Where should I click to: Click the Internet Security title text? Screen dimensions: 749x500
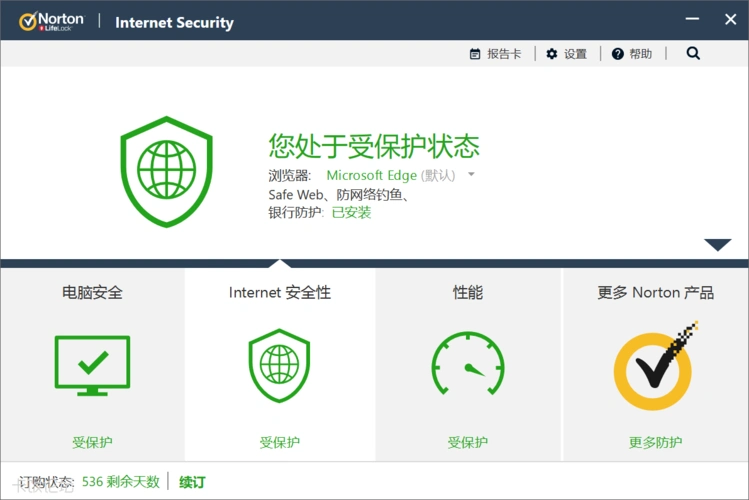click(174, 22)
